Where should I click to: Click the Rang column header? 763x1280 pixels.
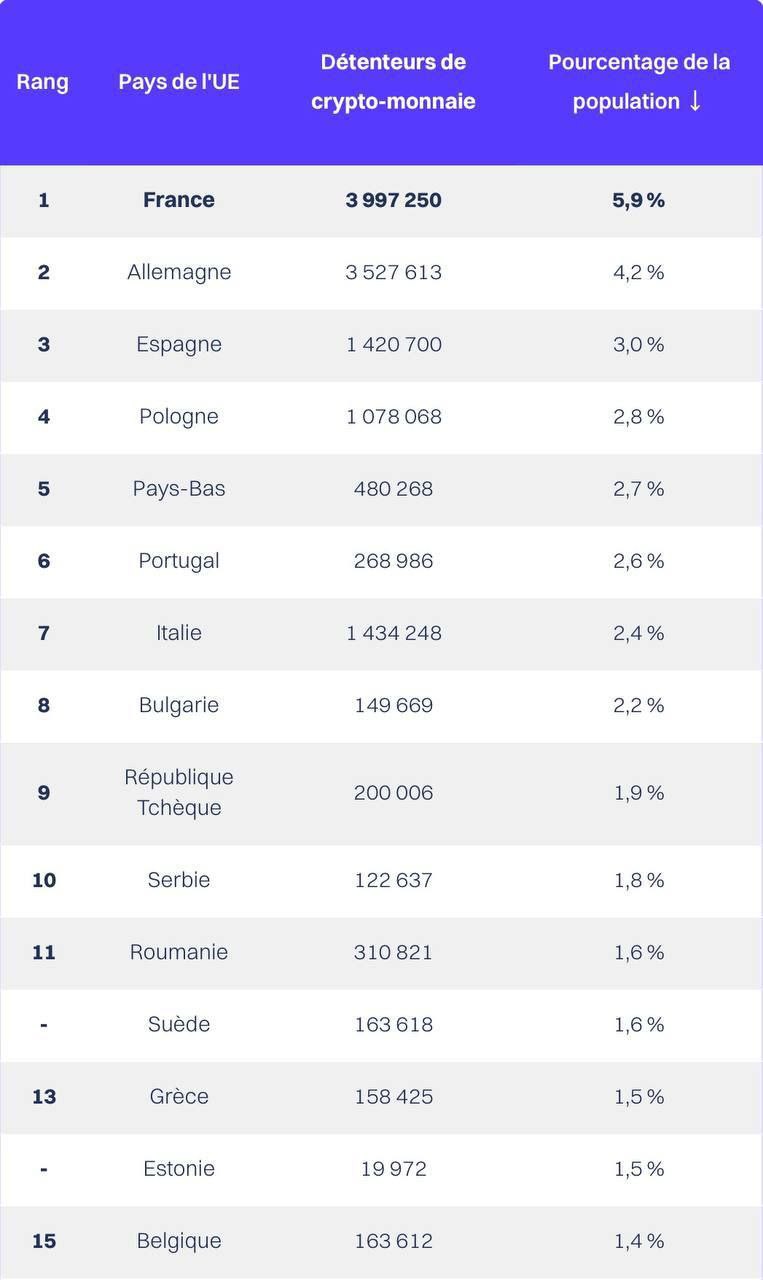tap(43, 82)
